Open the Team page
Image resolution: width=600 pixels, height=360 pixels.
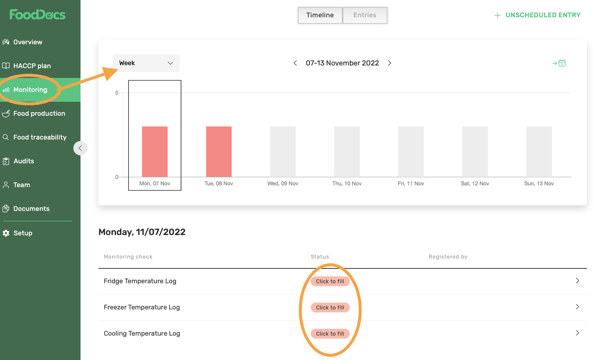21,185
